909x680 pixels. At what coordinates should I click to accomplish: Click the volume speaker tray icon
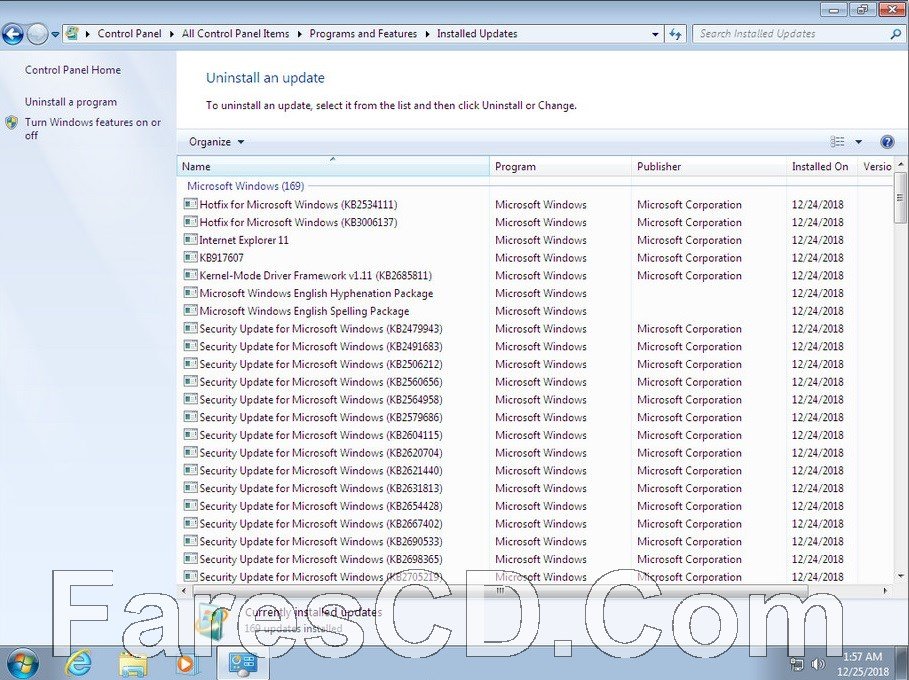click(818, 664)
